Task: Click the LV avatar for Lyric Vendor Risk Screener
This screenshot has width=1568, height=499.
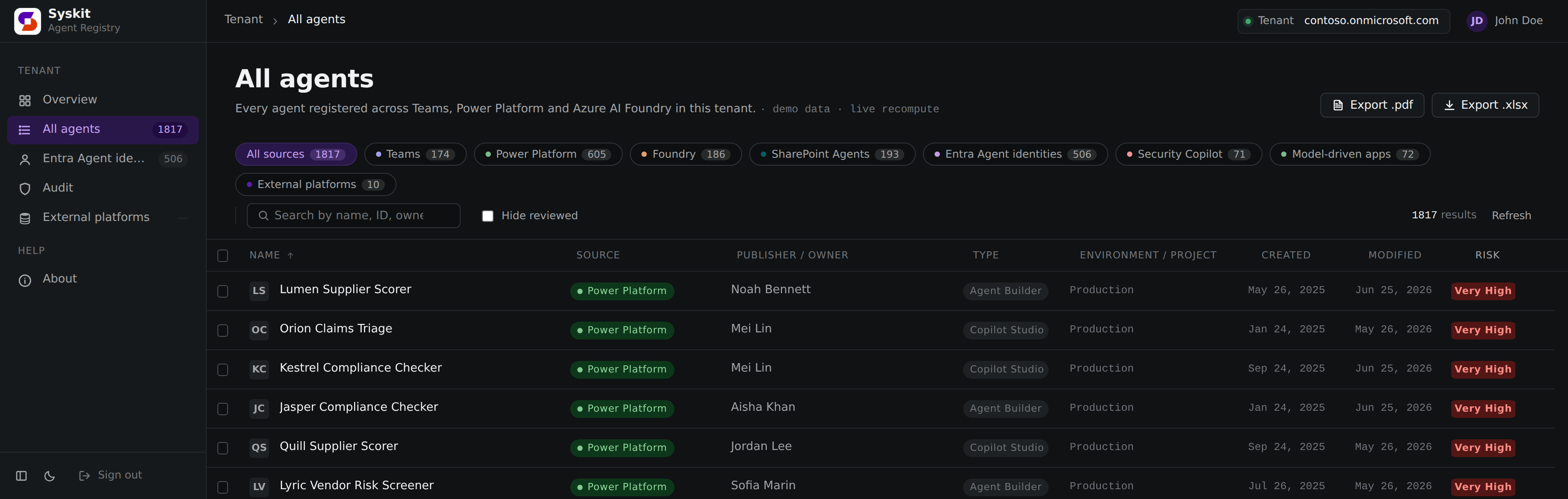Action: [x=259, y=486]
